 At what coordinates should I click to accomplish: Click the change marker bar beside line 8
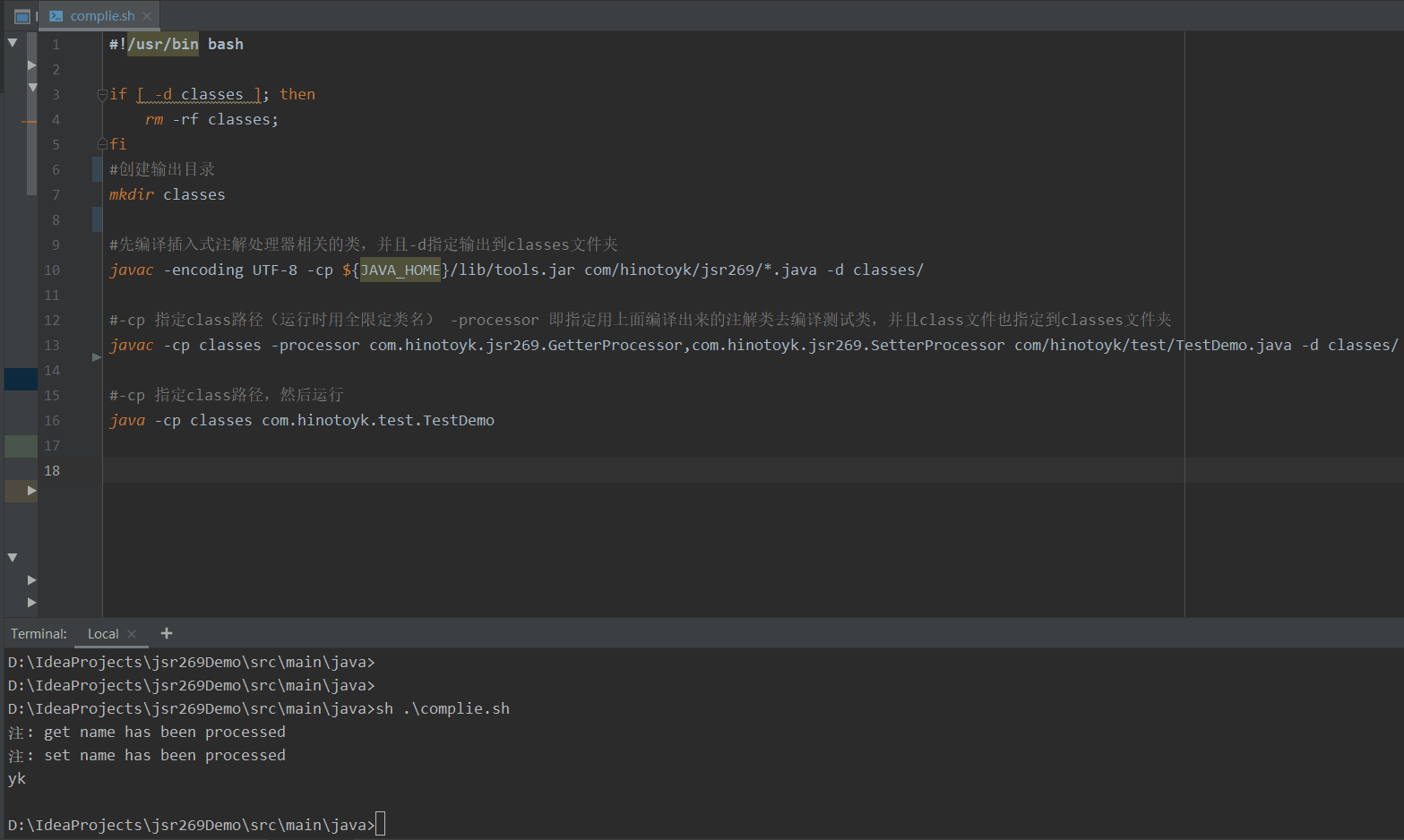click(x=96, y=219)
